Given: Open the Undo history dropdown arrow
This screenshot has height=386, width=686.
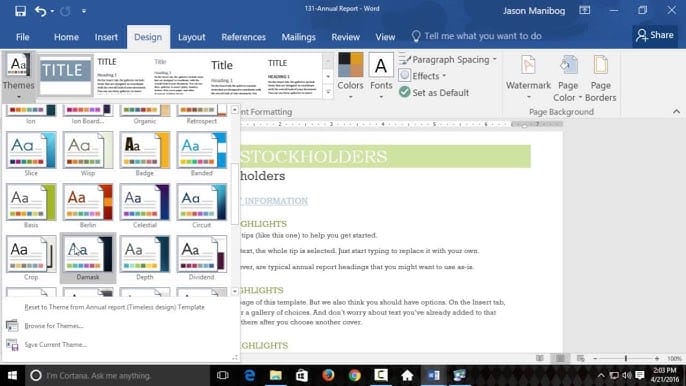Looking at the screenshot, I should [x=52, y=11].
